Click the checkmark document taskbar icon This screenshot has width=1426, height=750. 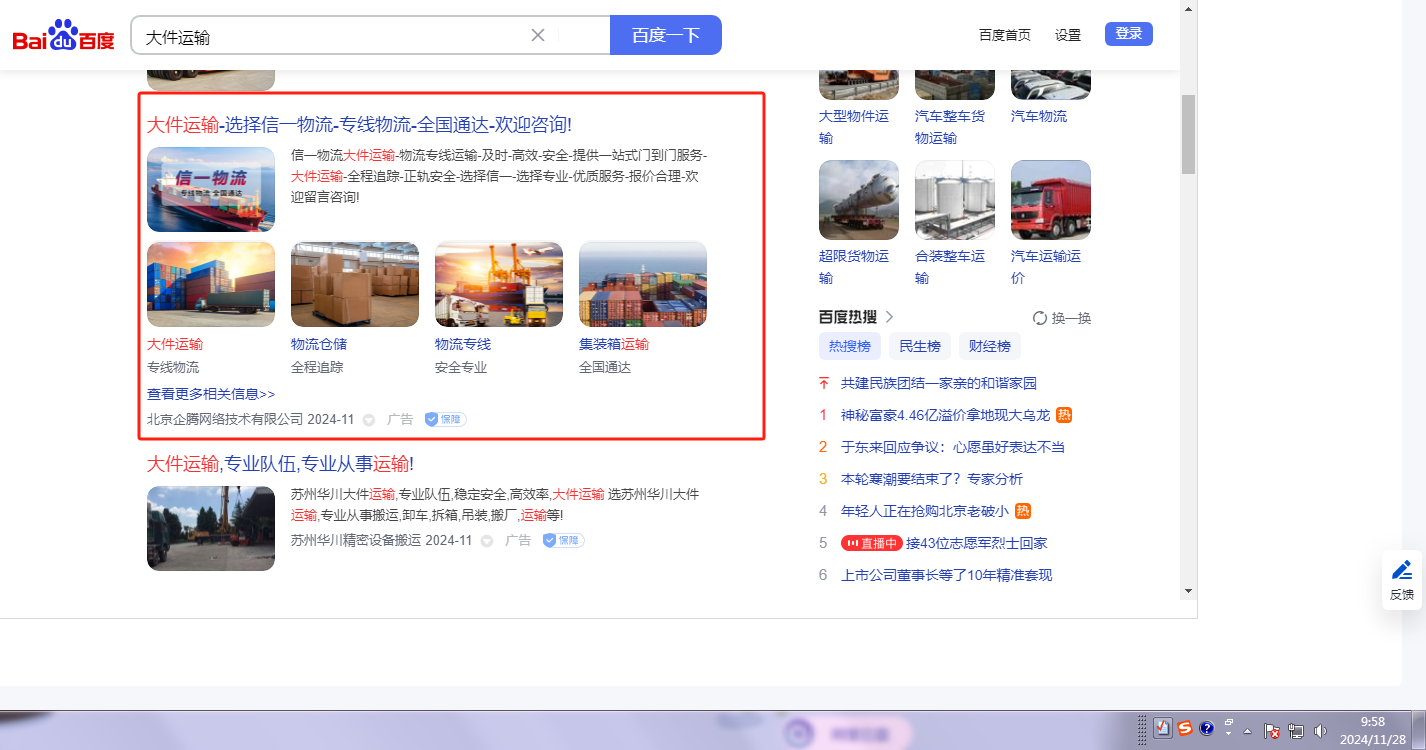pyautogui.click(x=1162, y=728)
